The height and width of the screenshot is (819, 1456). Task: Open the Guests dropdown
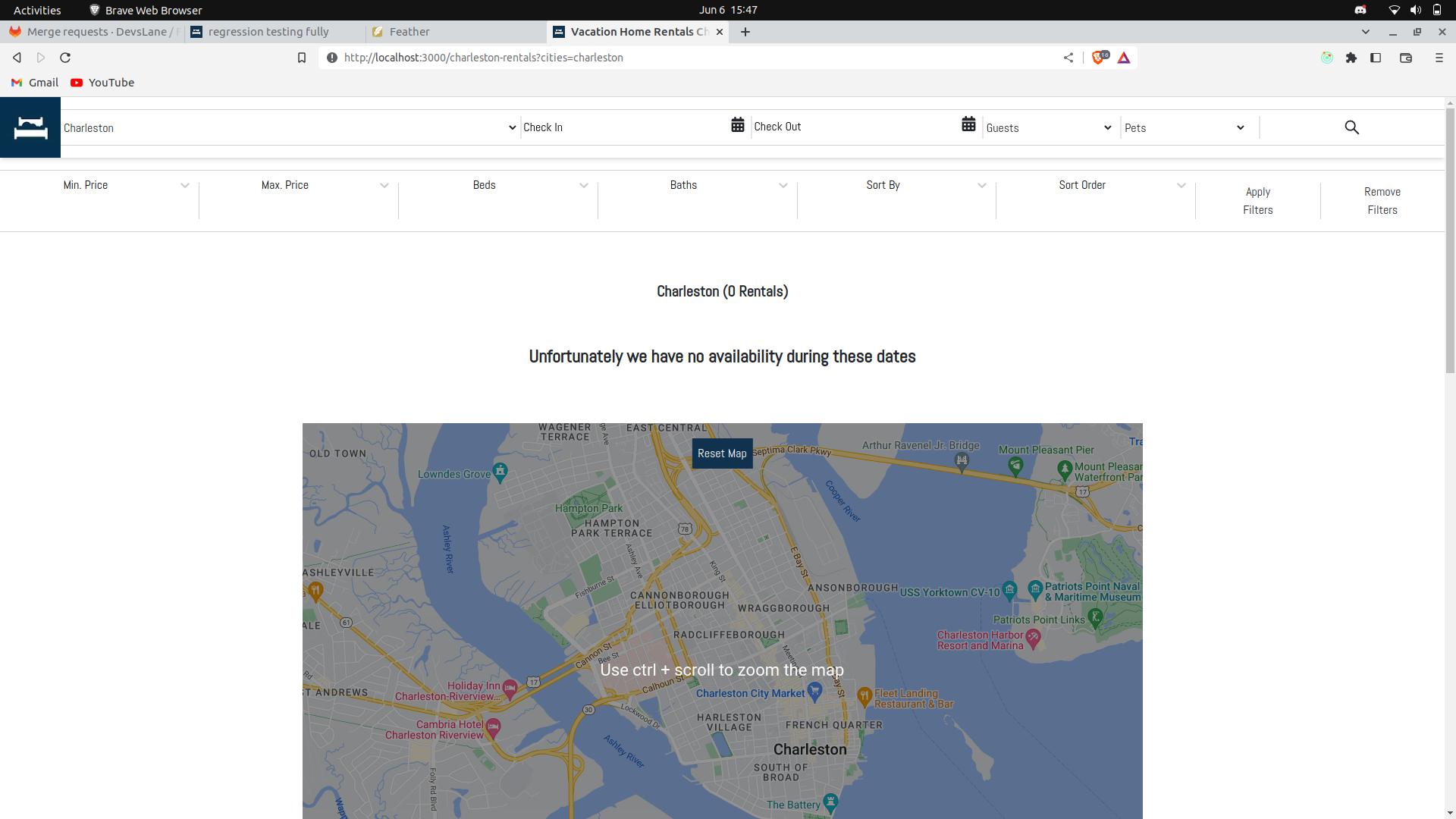pos(1049,128)
